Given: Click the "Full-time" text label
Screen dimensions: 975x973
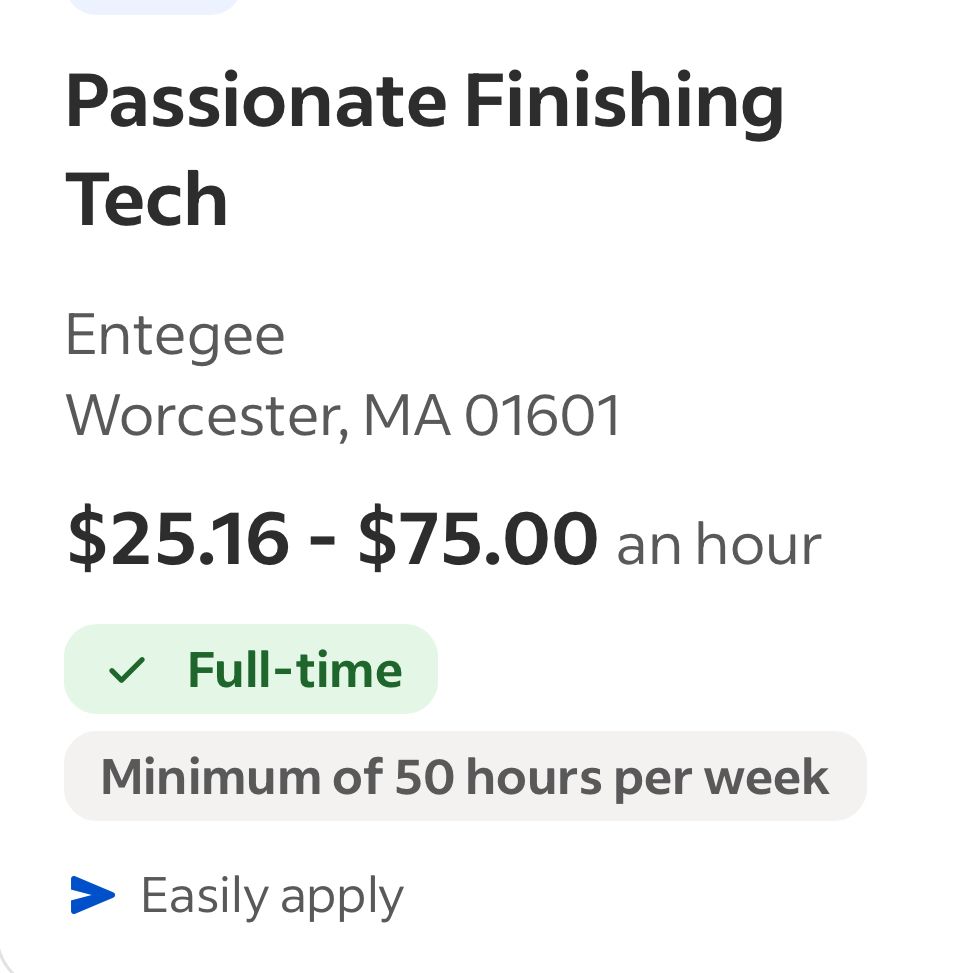Looking at the screenshot, I should (295, 670).
